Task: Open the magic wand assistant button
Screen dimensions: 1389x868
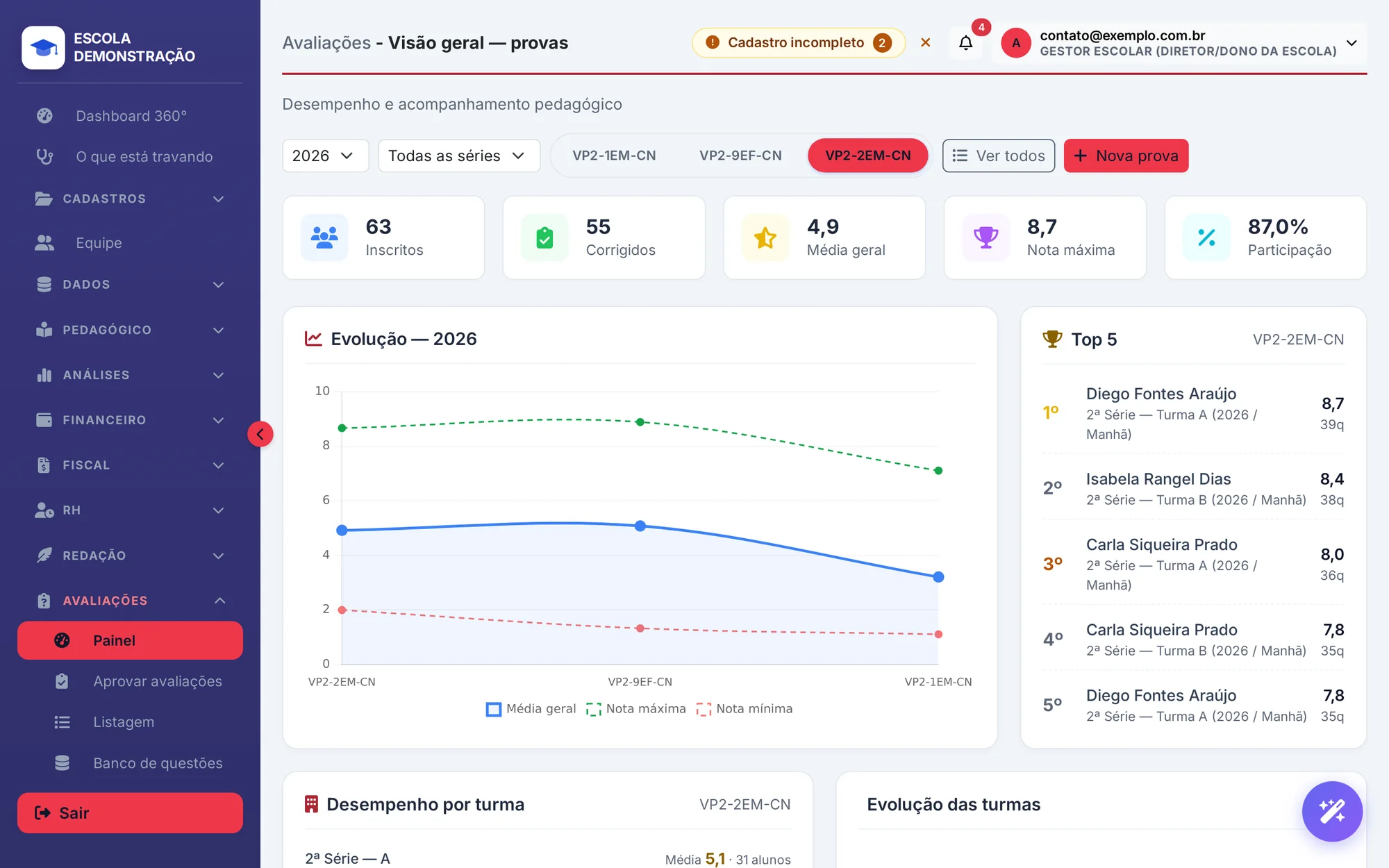Action: click(x=1332, y=811)
